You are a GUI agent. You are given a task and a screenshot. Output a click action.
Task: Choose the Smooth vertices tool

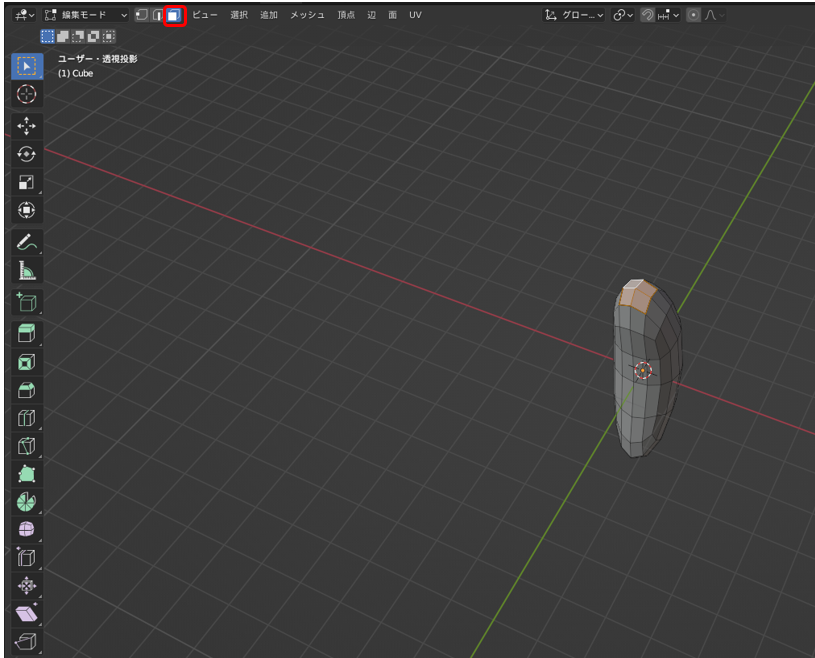(x=27, y=530)
